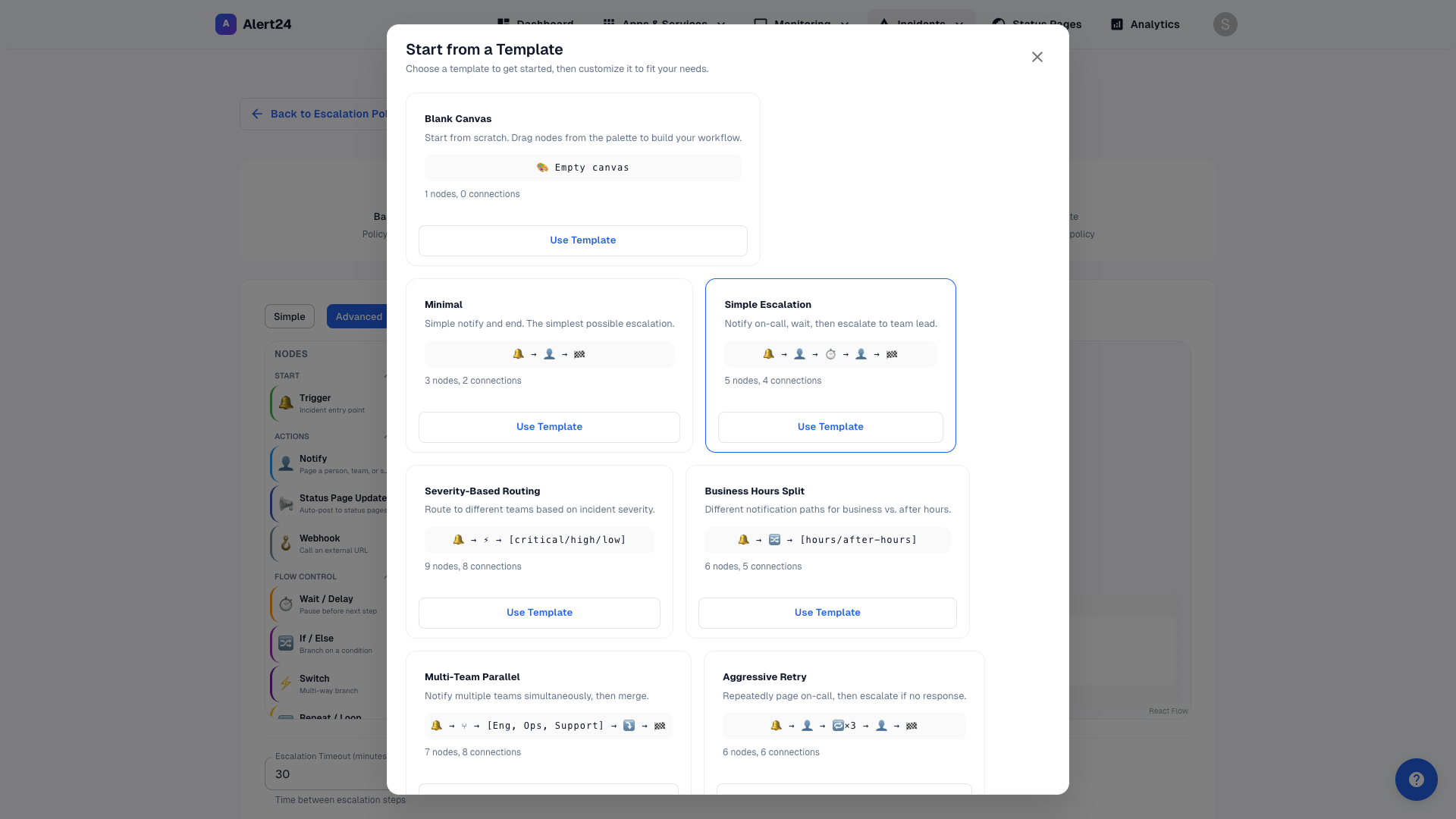1456x819 pixels.
Task: Use the Simple Escalation template
Action: click(x=830, y=426)
